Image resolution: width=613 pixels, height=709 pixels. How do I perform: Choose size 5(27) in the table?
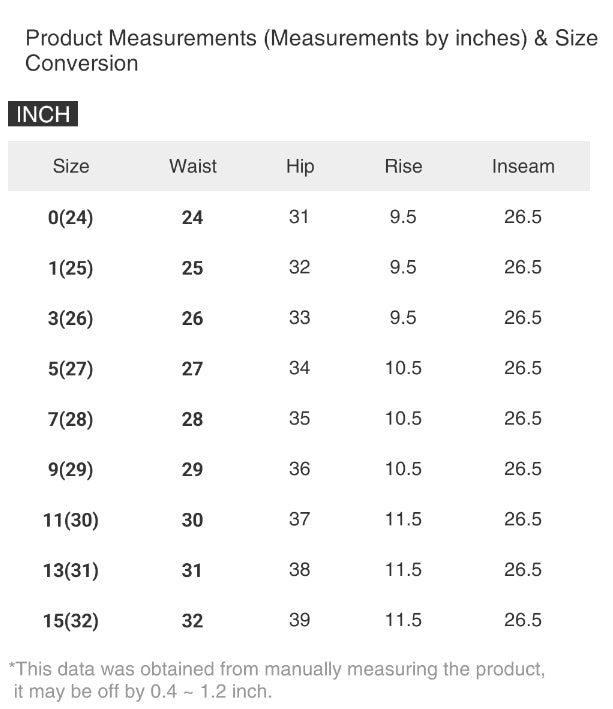(x=71, y=369)
